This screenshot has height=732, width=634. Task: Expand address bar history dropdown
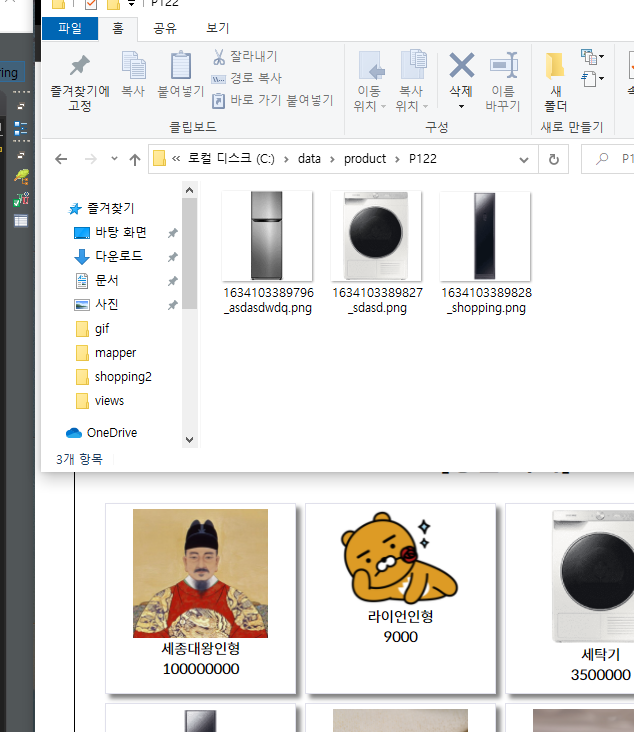pyautogui.click(x=524, y=160)
